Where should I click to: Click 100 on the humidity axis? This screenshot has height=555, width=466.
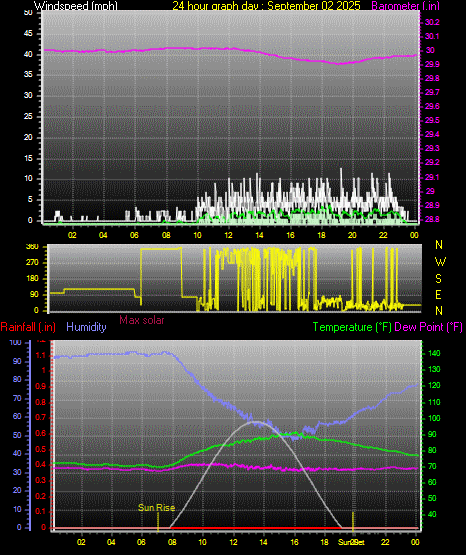pyautogui.click(x=15, y=343)
